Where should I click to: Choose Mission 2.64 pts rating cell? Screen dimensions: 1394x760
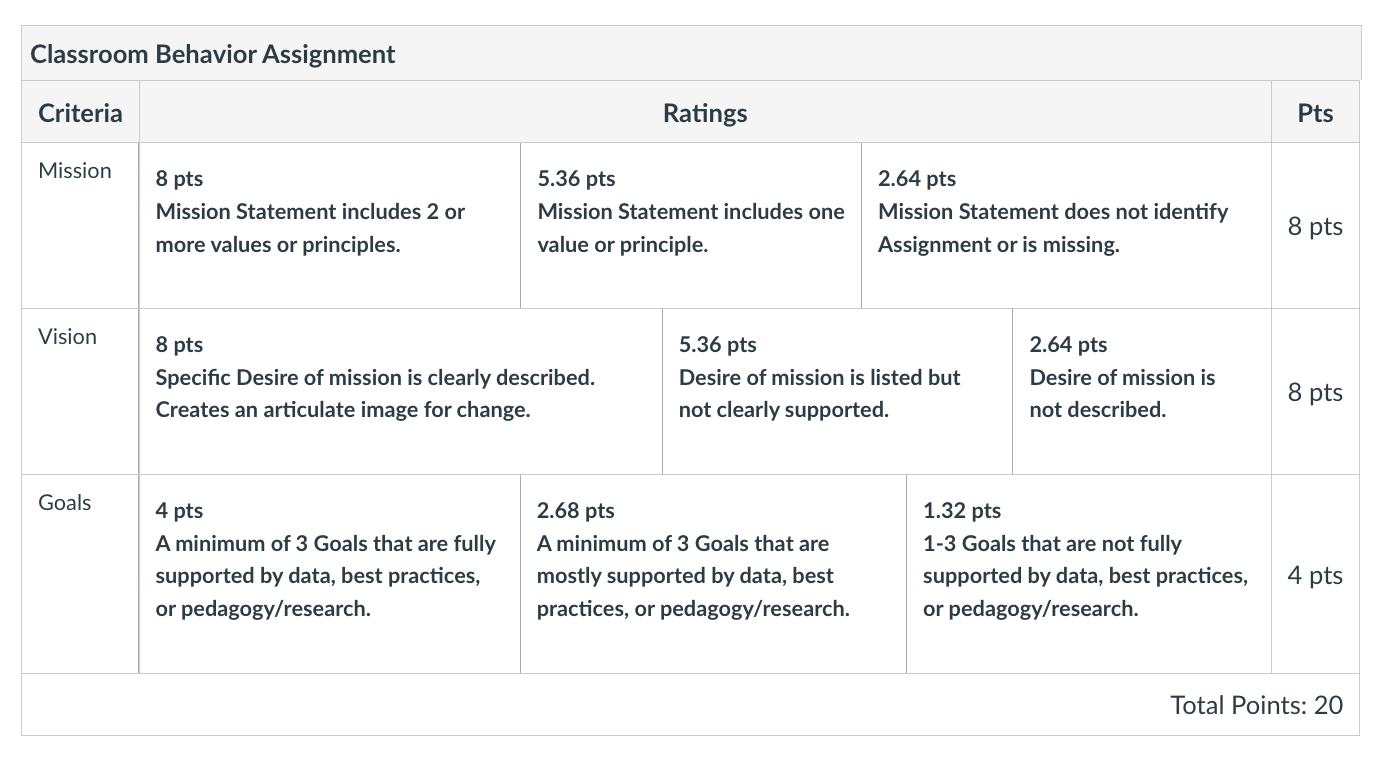pos(1066,225)
